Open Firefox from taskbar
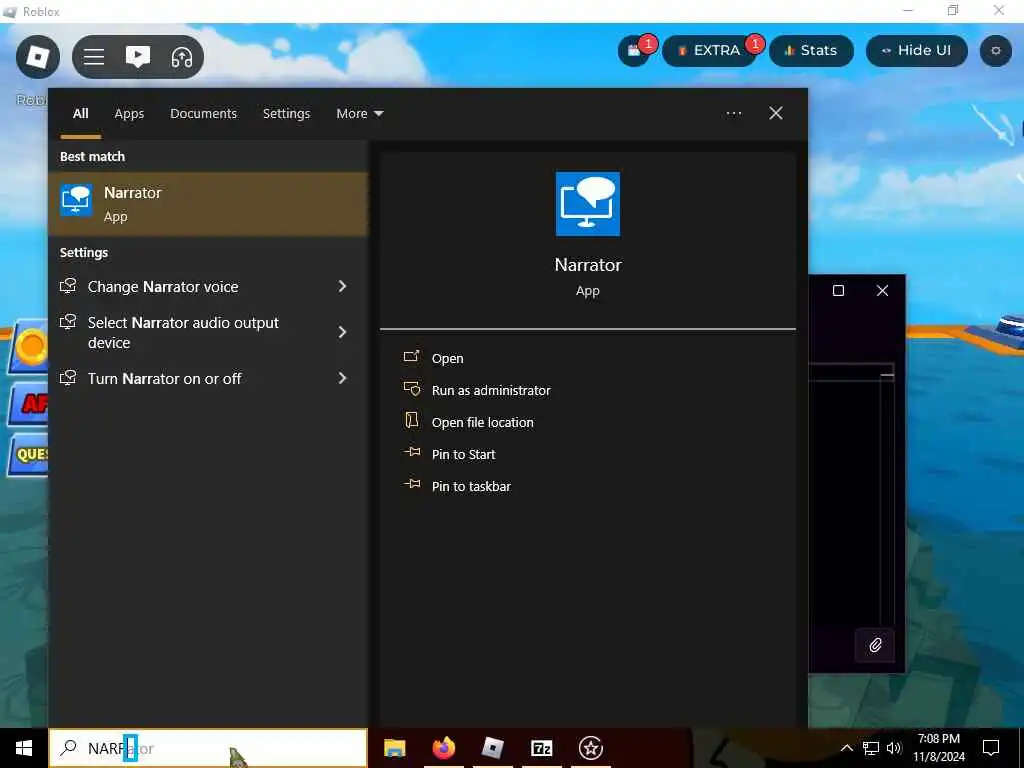The height and width of the screenshot is (768, 1024). [x=443, y=748]
